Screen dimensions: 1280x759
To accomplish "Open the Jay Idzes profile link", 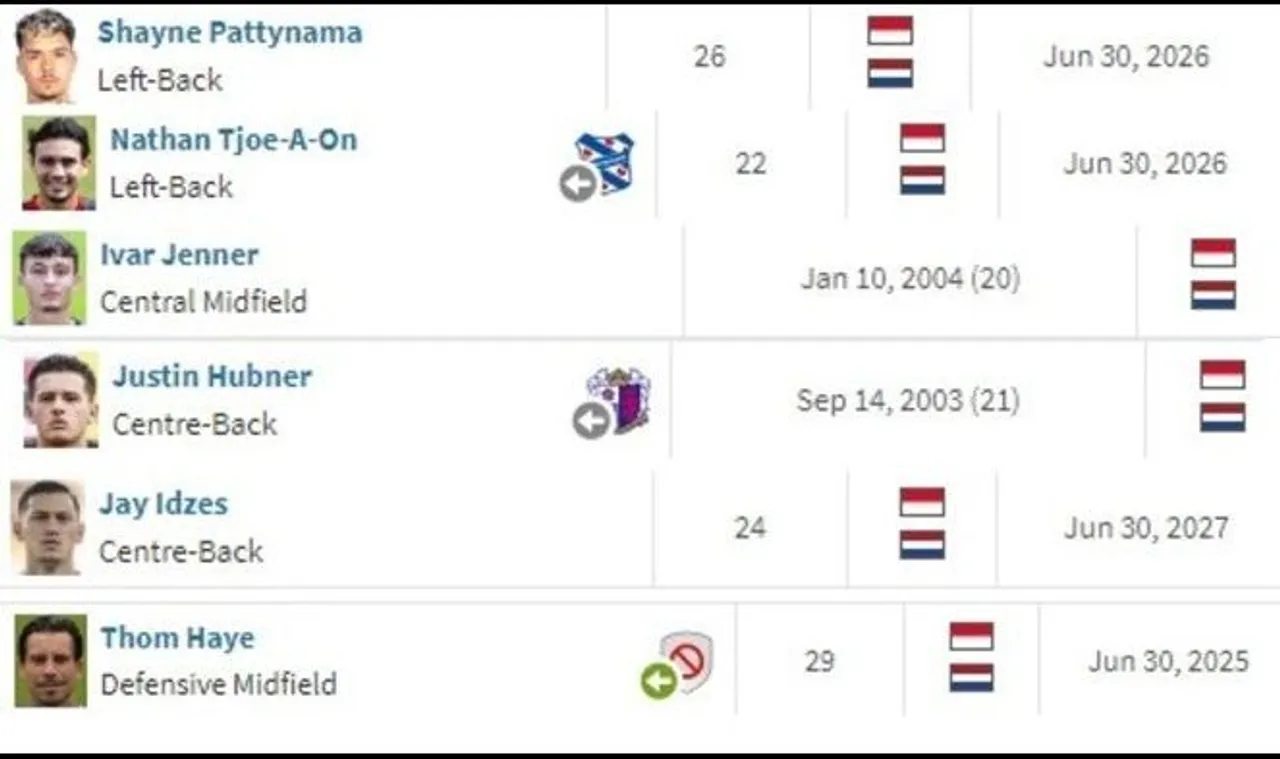I will [163, 503].
